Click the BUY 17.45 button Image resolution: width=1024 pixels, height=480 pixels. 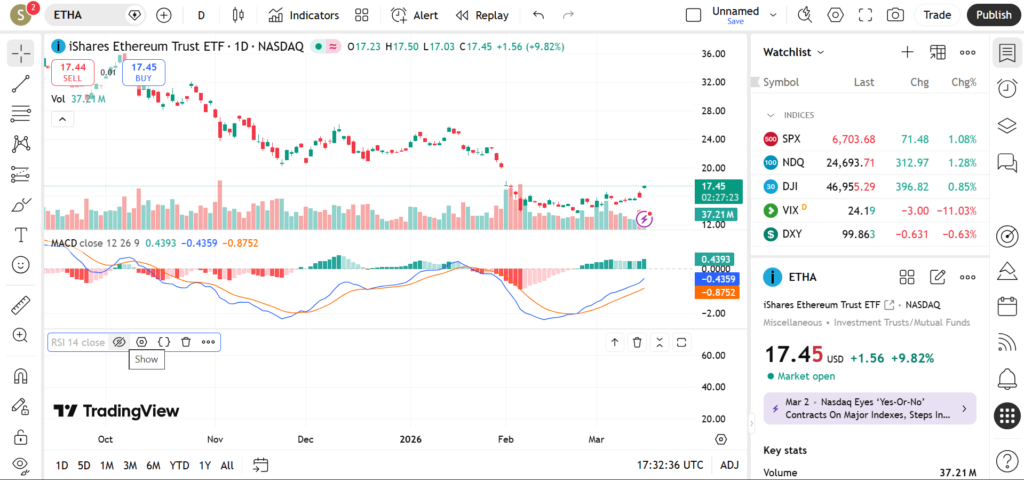tap(144, 72)
